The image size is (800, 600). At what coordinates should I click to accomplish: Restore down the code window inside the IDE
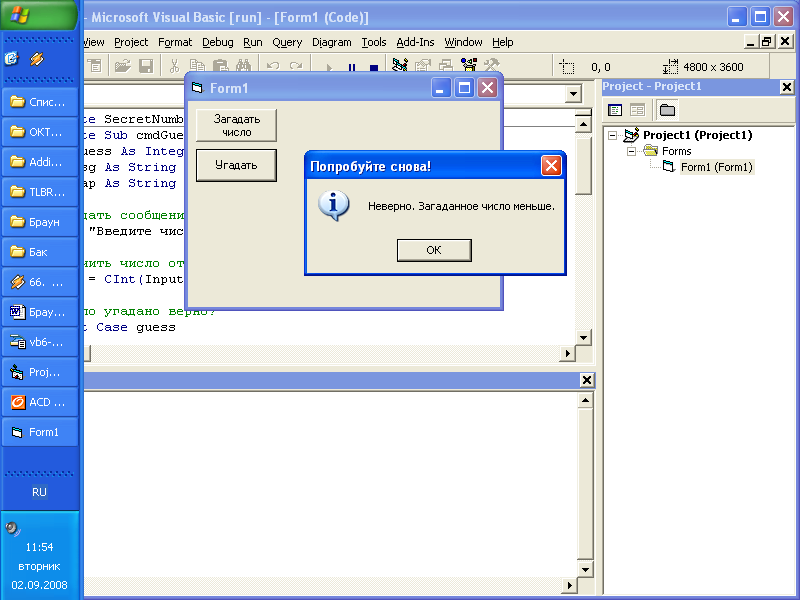pos(766,42)
